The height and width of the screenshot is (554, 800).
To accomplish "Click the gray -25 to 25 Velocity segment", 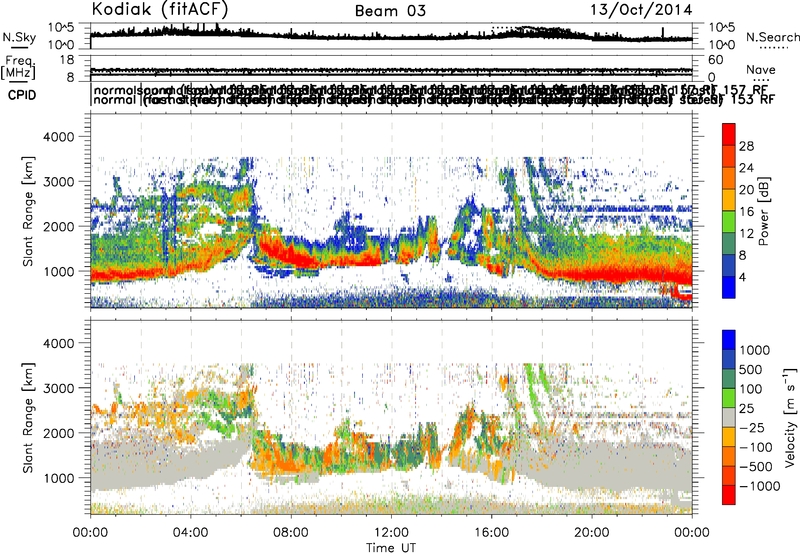I will [x=729, y=418].
